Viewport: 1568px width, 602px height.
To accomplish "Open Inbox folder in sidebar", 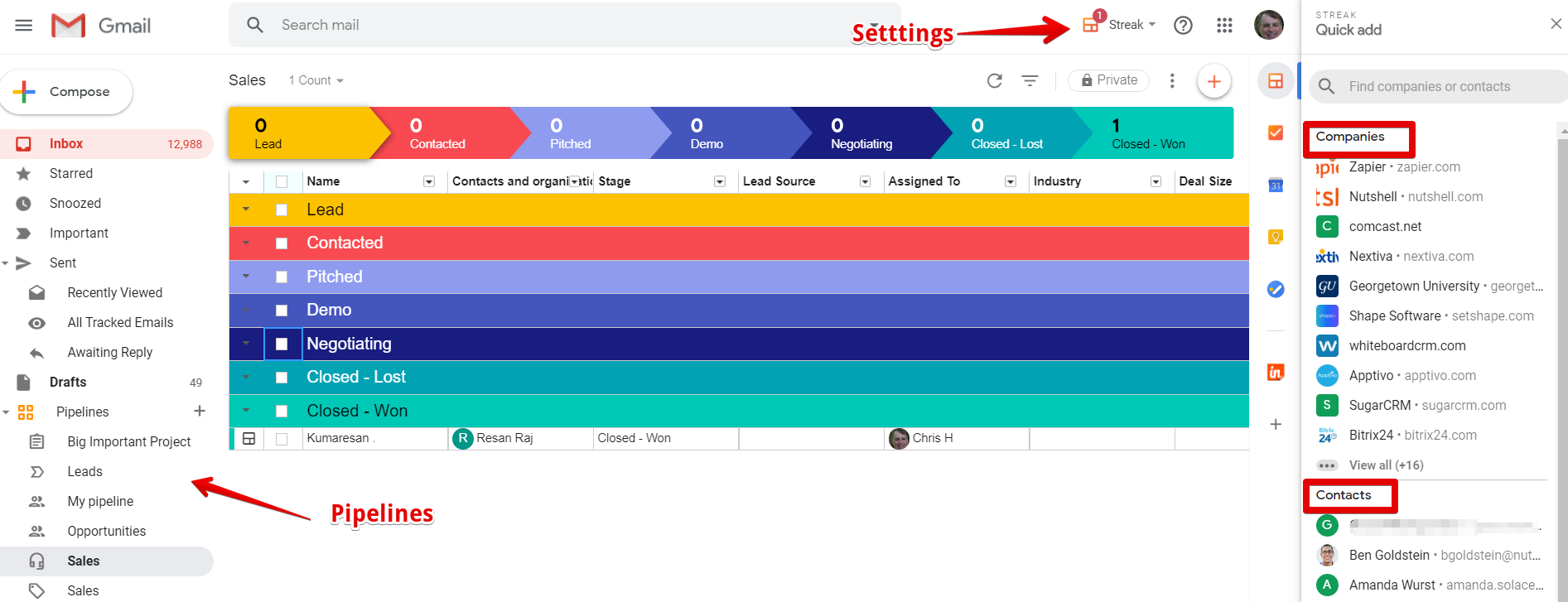I will 66,144.
